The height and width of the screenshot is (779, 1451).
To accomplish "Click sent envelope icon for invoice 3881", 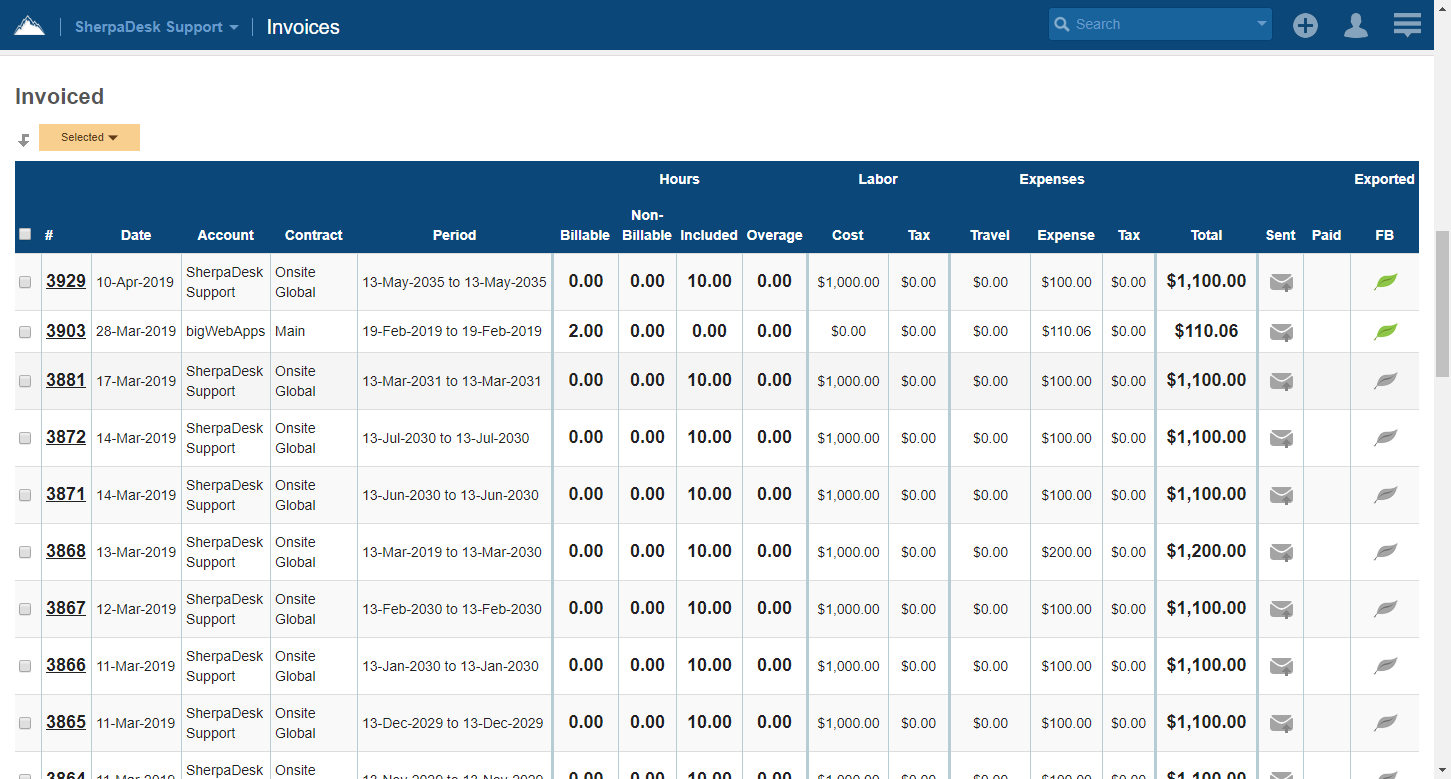I will coord(1281,381).
